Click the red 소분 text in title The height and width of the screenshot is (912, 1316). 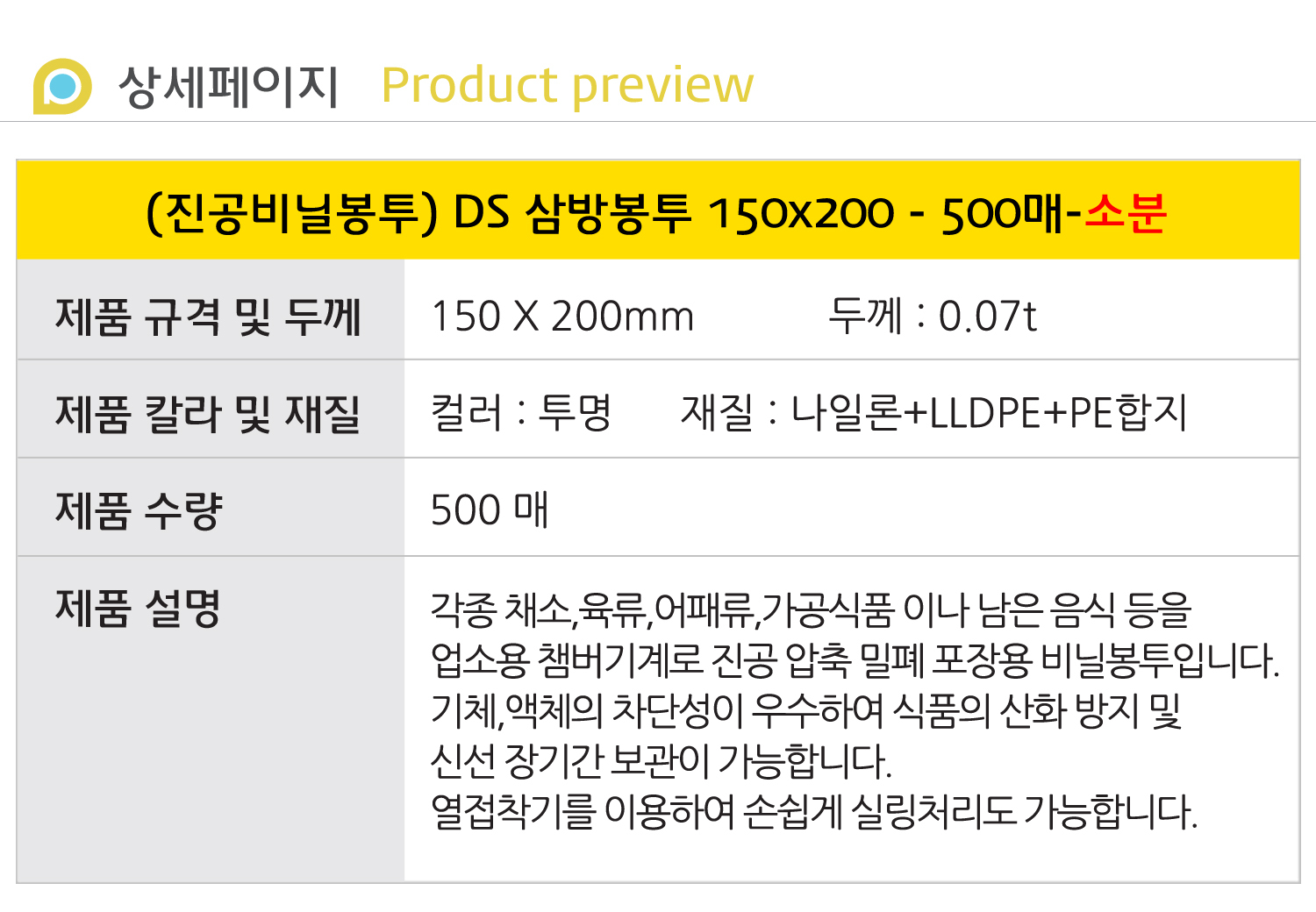[1125, 213]
